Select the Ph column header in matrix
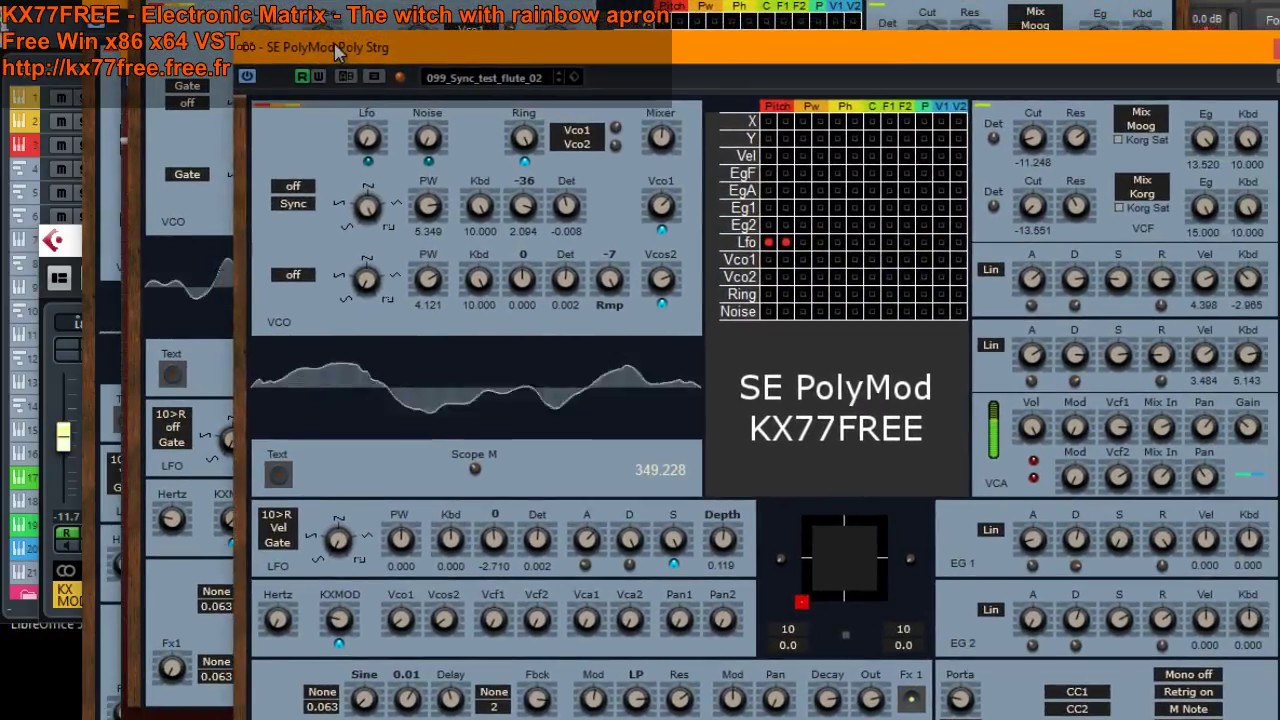This screenshot has height=720, width=1280. pos(845,106)
